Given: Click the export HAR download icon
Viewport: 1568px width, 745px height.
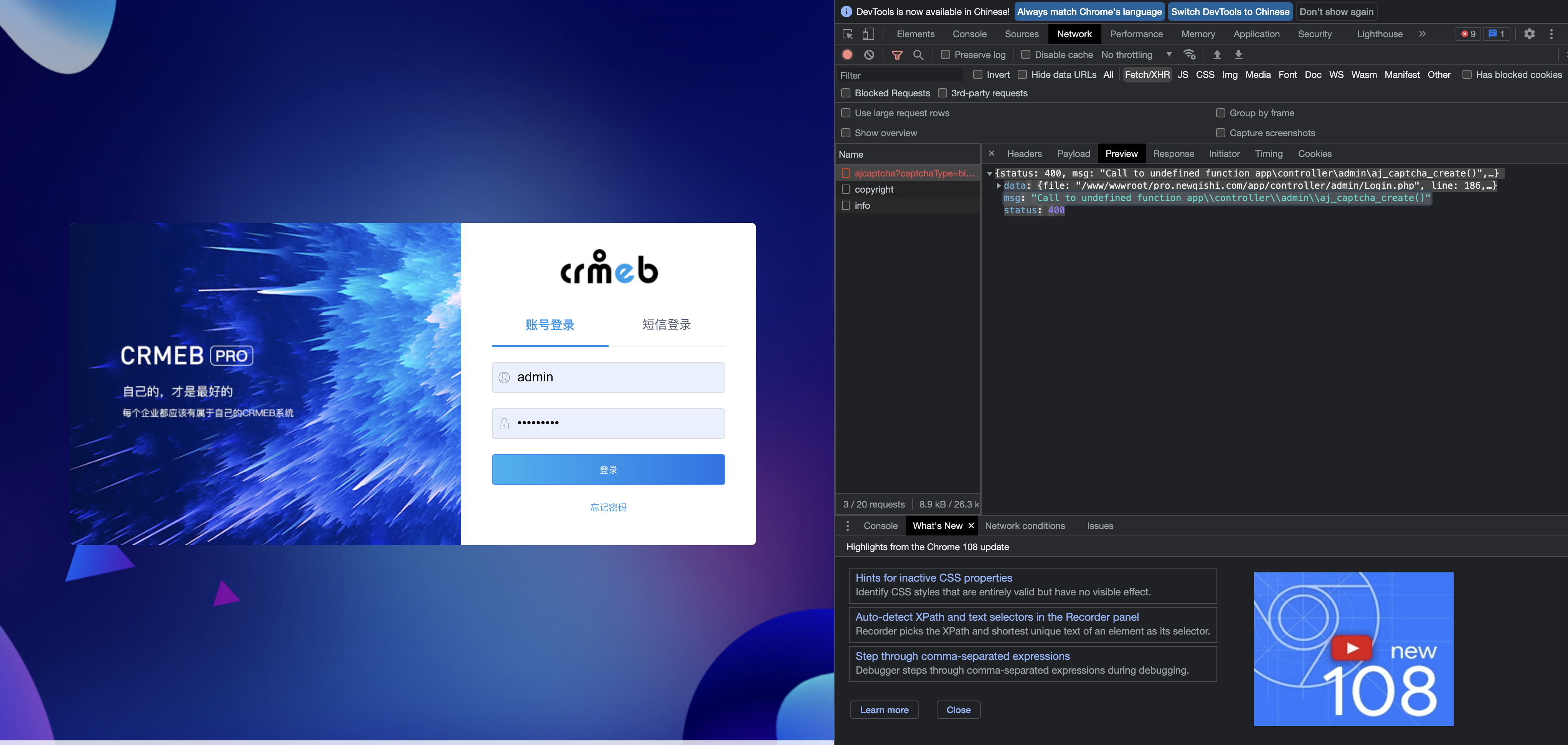Looking at the screenshot, I should coord(1238,55).
